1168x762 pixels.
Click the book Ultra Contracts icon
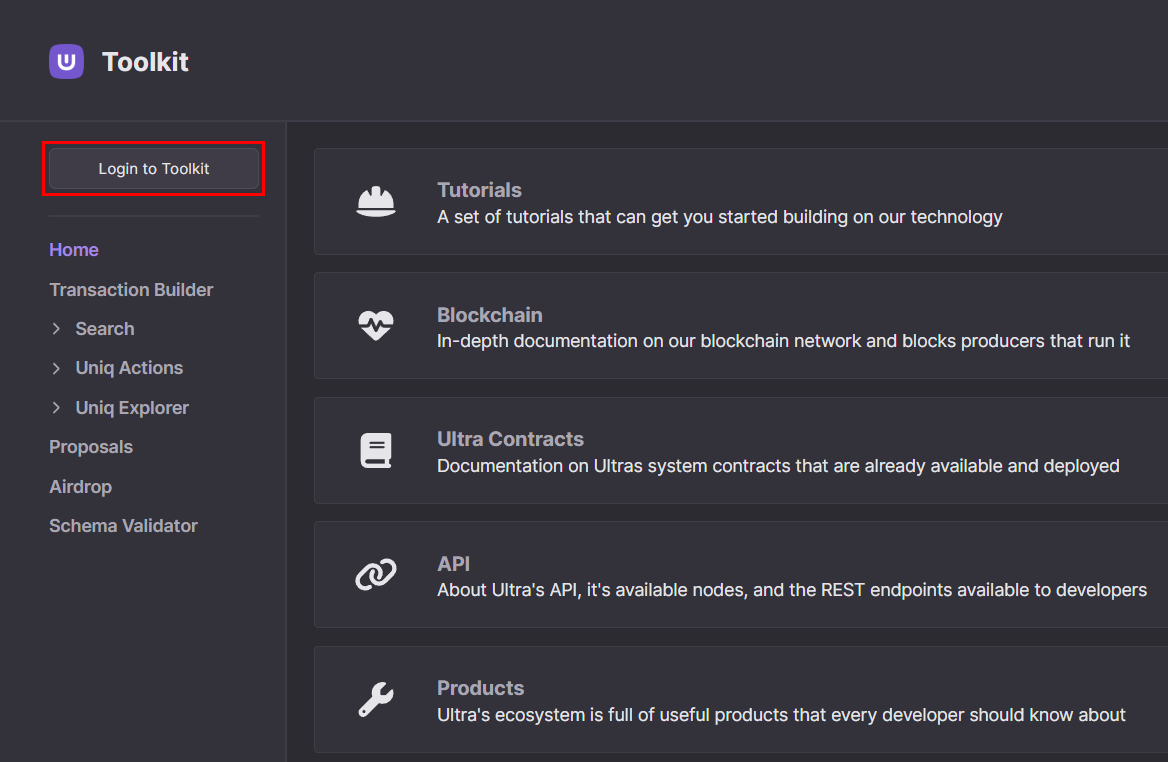[x=375, y=451]
